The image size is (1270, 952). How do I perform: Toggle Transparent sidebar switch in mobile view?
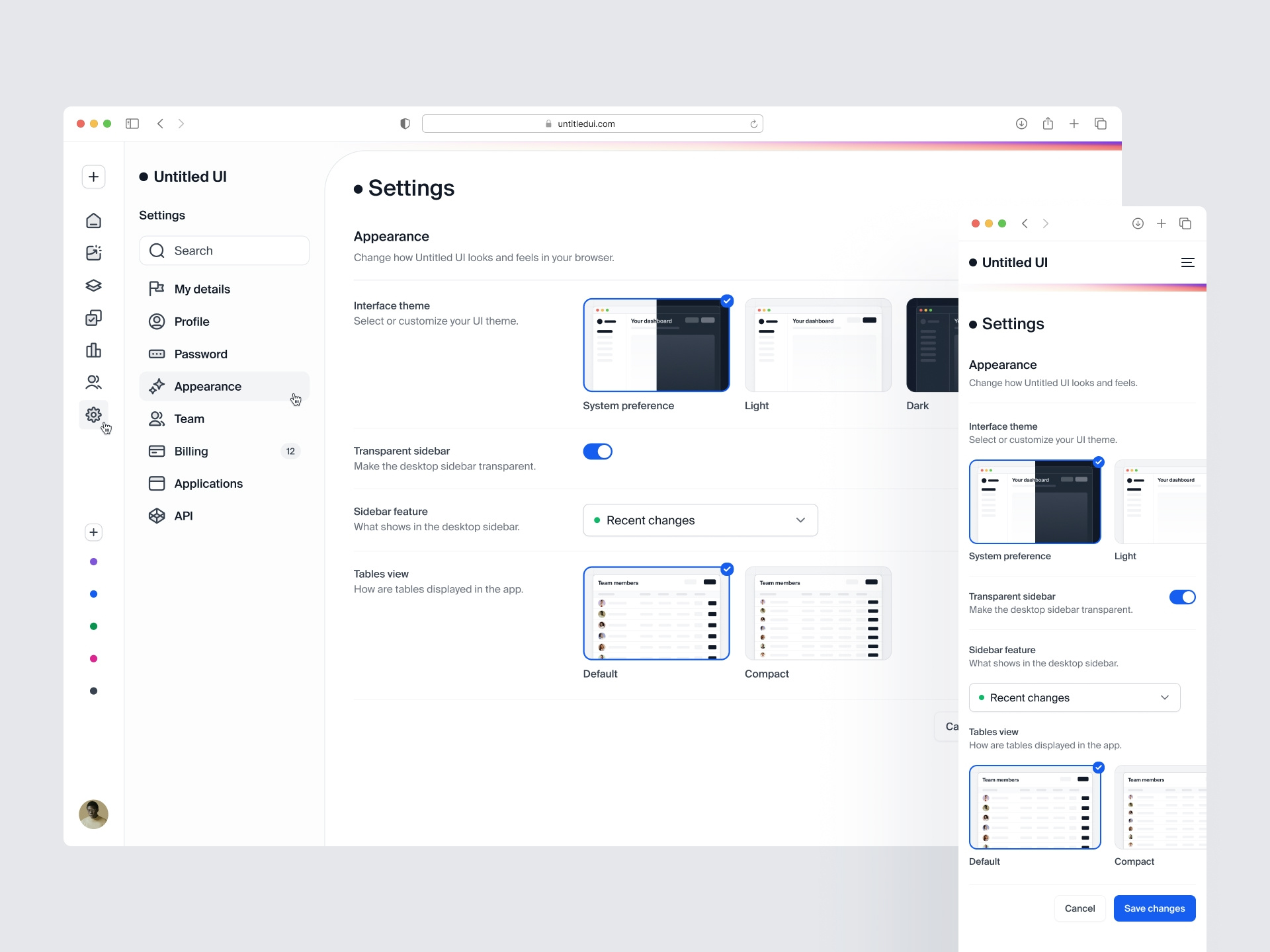1182,597
